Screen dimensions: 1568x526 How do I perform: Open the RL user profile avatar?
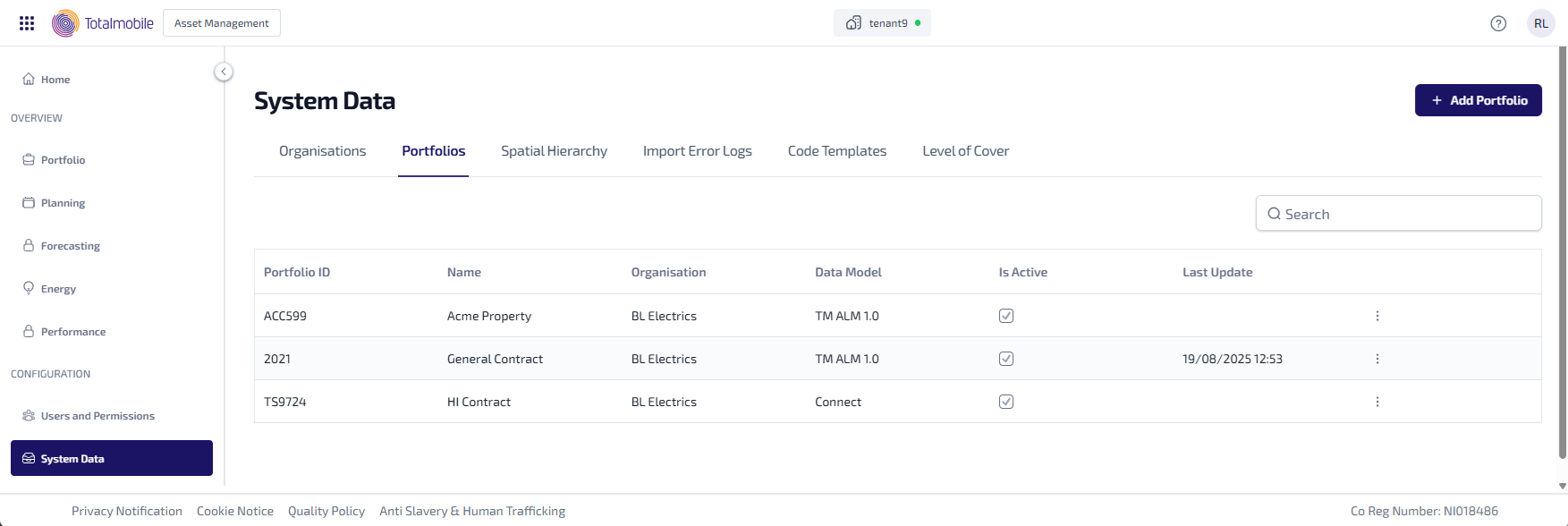[1540, 23]
